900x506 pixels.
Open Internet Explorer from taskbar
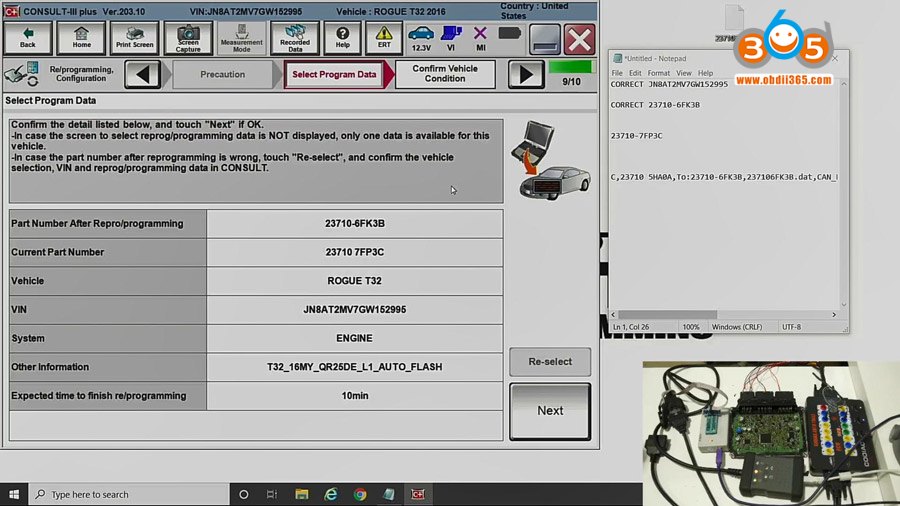click(x=331, y=494)
